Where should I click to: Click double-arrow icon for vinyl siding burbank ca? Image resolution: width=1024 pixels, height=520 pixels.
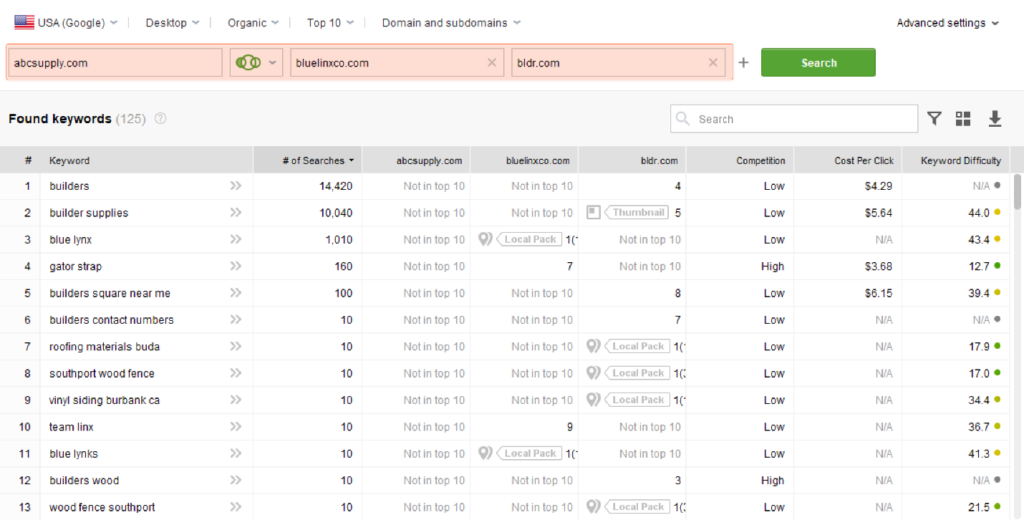236,400
